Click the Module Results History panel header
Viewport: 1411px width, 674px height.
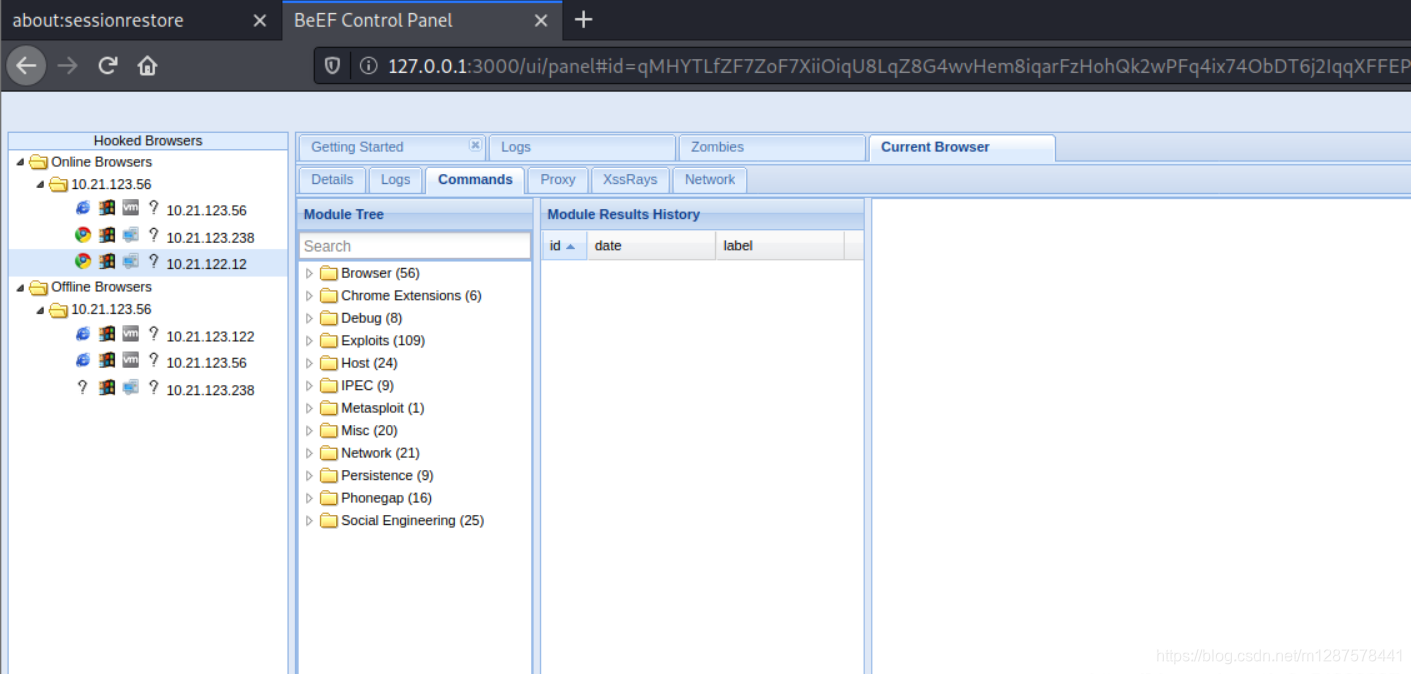[x=702, y=214]
